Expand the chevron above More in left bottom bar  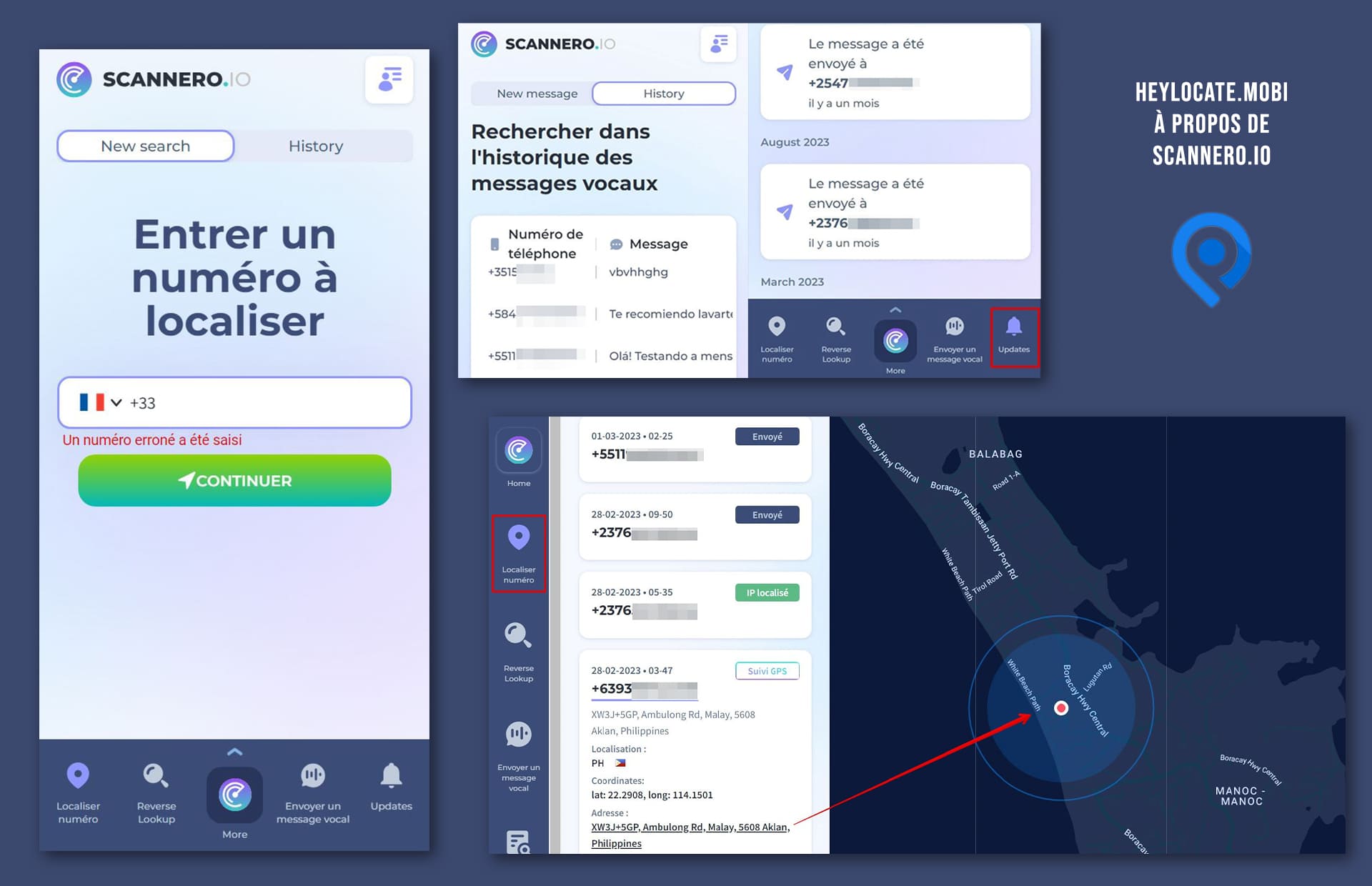234,752
